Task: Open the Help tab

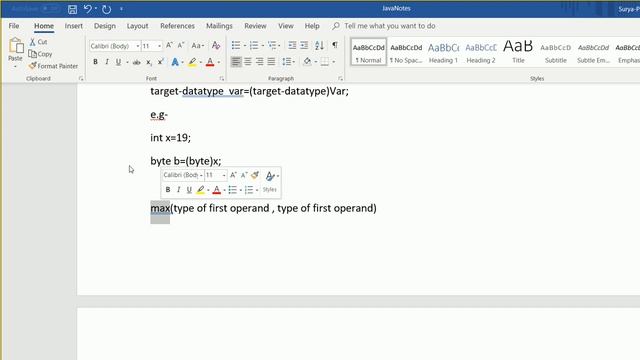Action: (x=312, y=26)
